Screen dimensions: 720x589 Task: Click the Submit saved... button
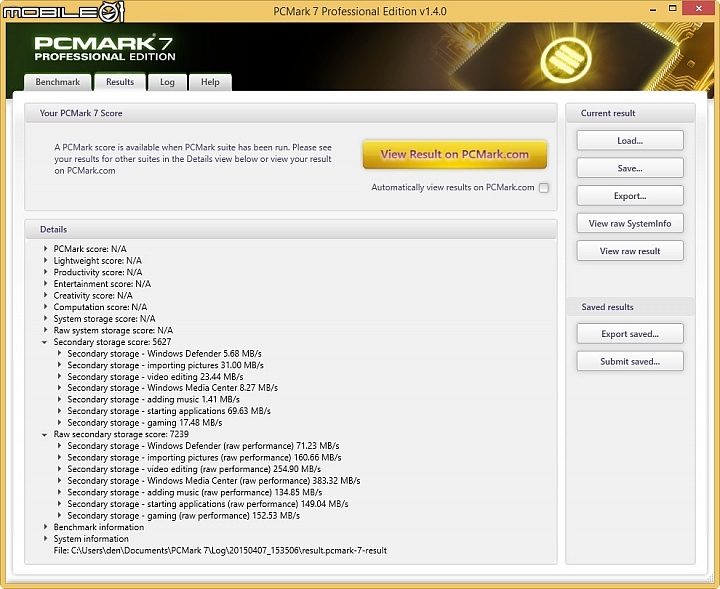pyautogui.click(x=630, y=361)
